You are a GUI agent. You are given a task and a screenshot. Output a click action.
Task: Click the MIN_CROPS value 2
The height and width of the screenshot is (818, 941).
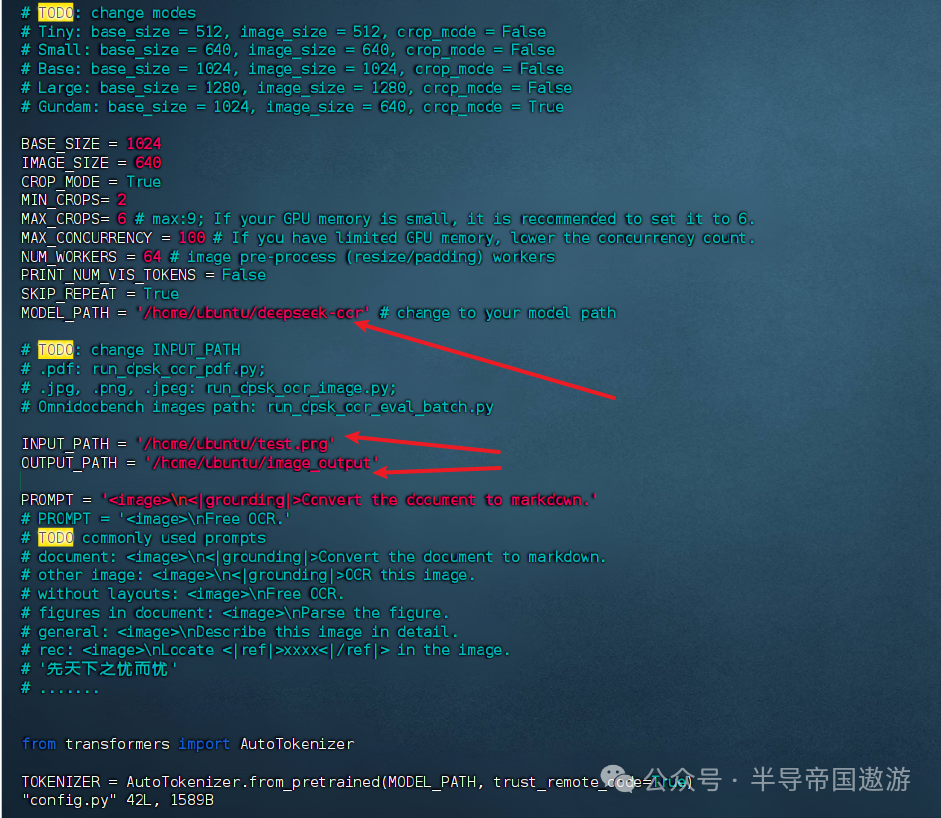point(121,200)
